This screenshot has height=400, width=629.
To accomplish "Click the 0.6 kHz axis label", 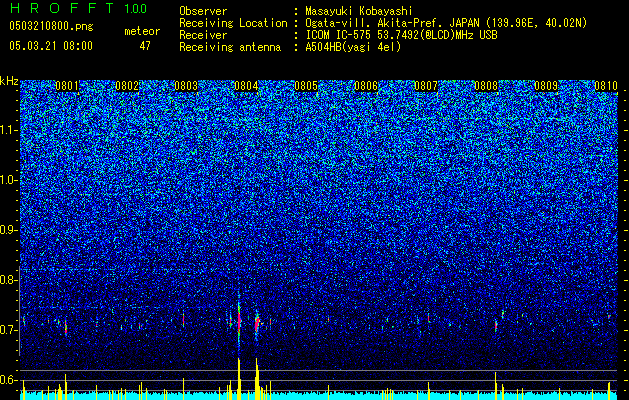I will coord(9,380).
